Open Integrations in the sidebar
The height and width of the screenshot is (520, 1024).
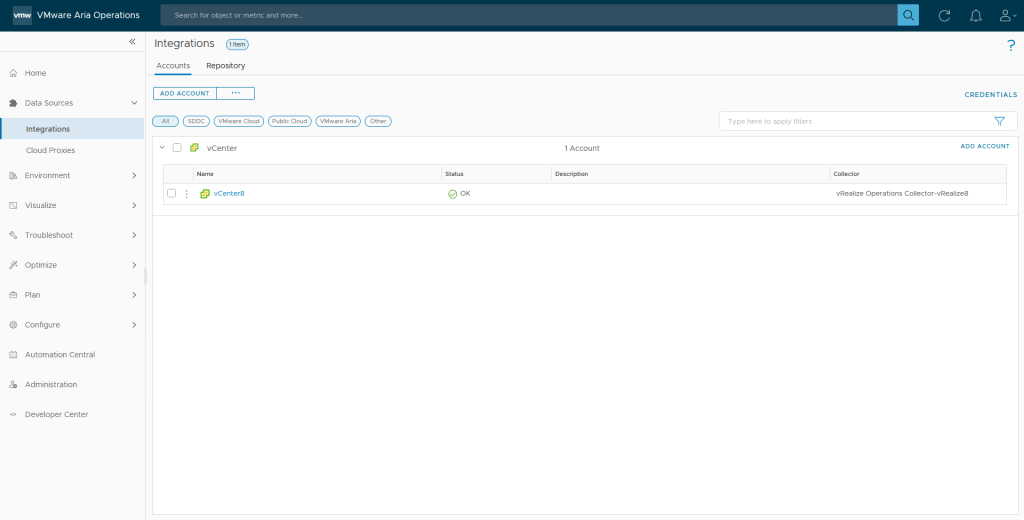tap(72, 129)
